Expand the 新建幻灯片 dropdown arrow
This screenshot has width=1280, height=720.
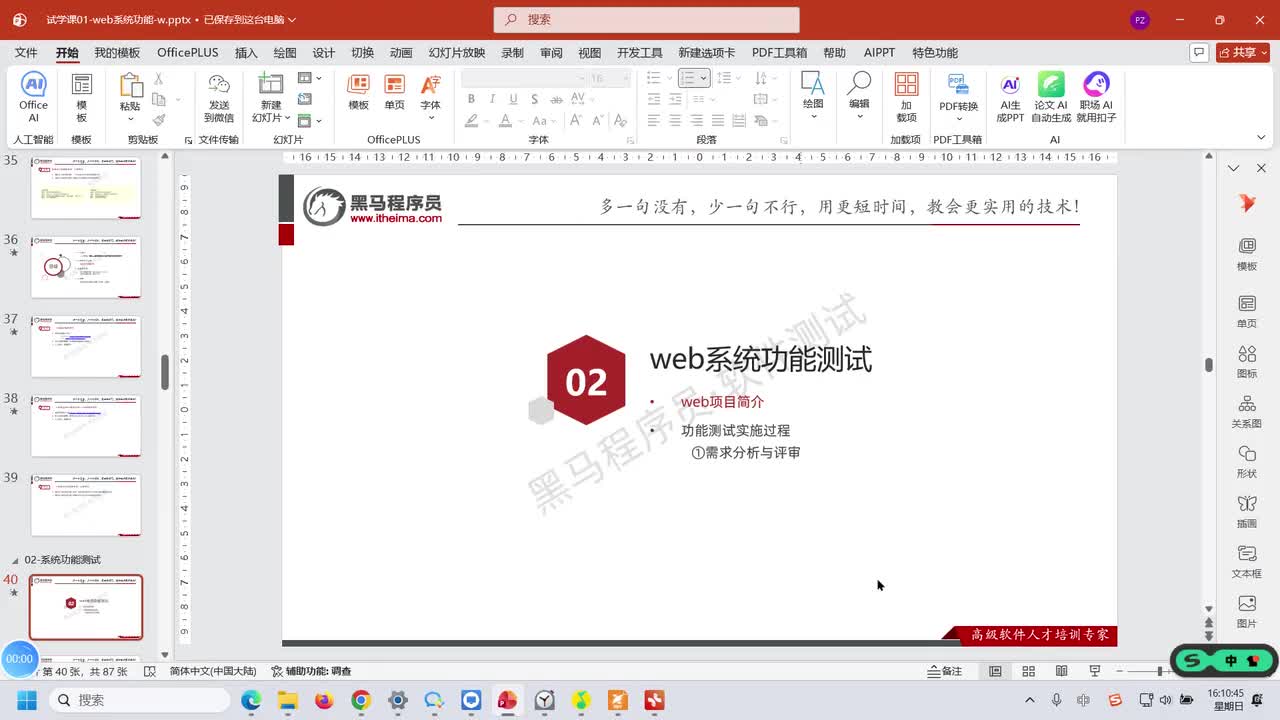tap(287, 118)
